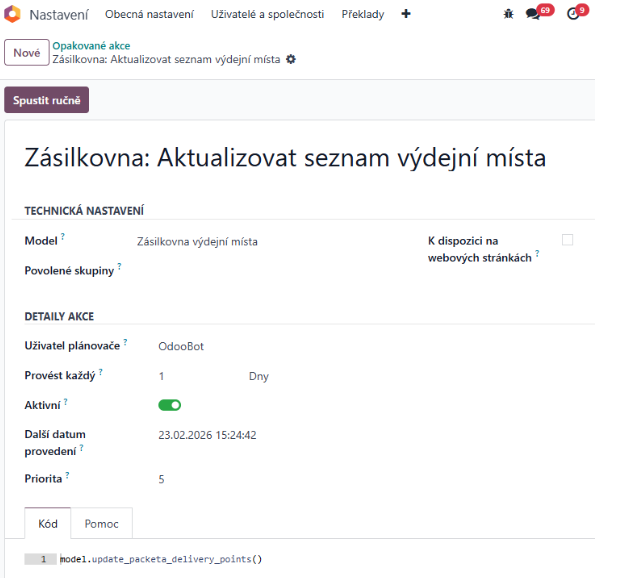Open the gear actions menu beside record title

tap(291, 60)
